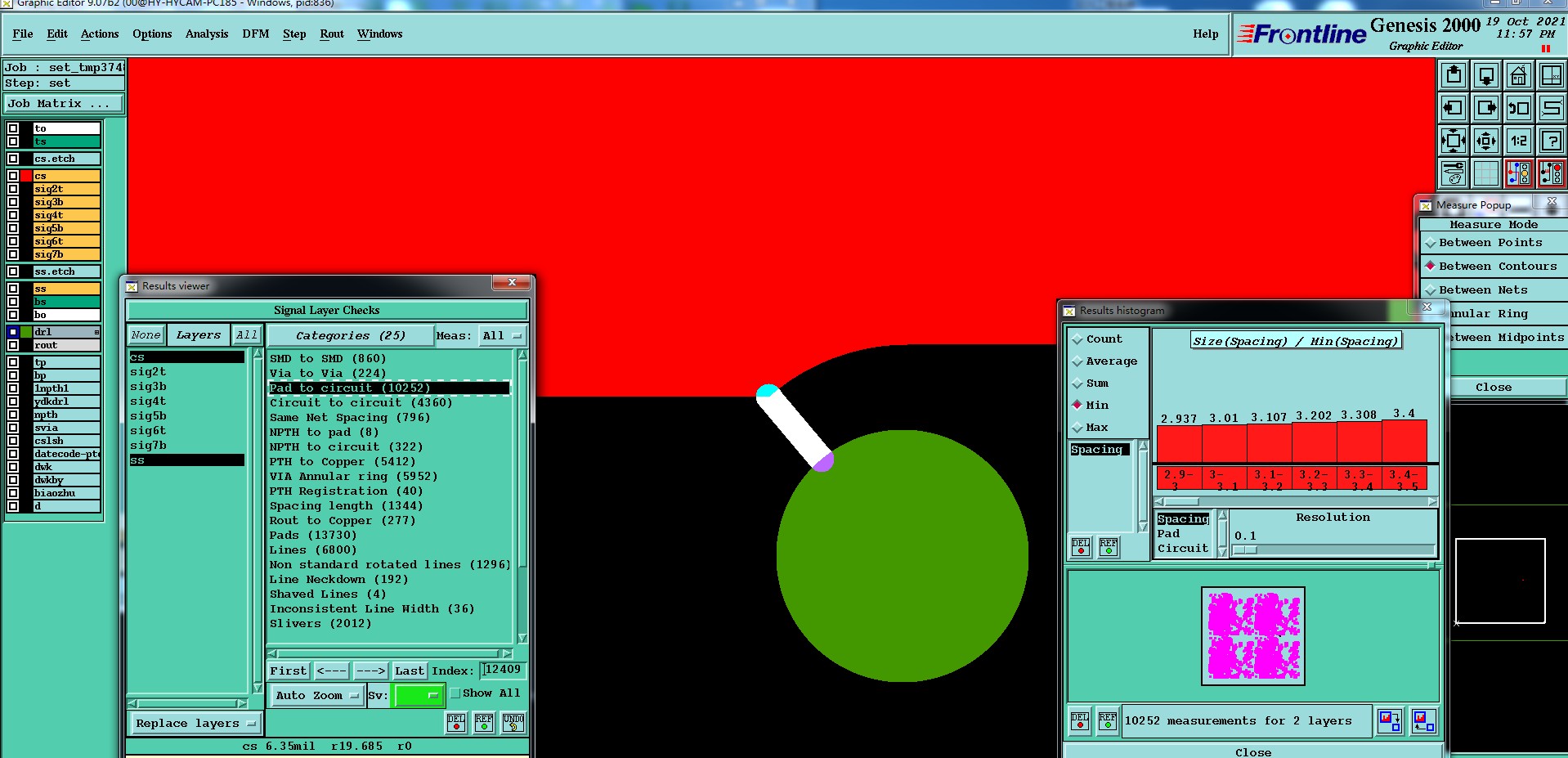Viewport: 1568px width, 758px height.
Task: Open the Meas: All dropdown
Action: click(x=502, y=336)
